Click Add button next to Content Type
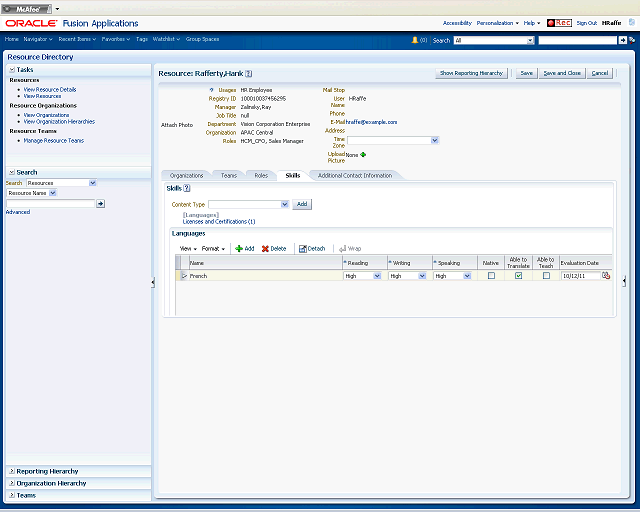Viewport: 640px width, 512px height. click(302, 204)
